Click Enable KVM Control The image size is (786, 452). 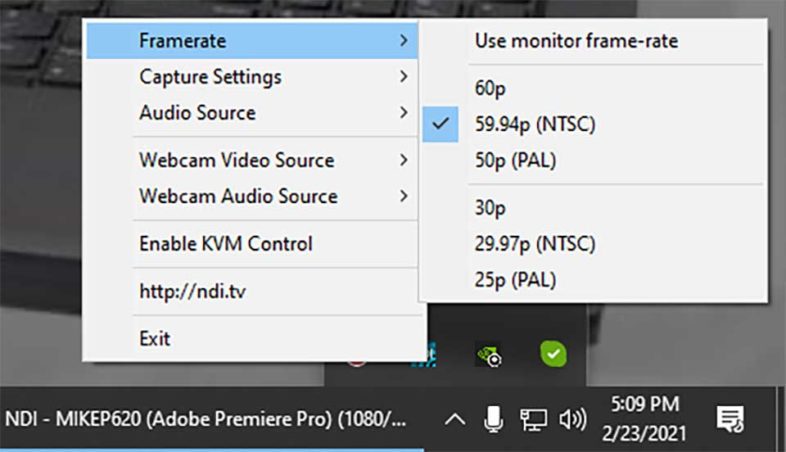click(x=226, y=244)
